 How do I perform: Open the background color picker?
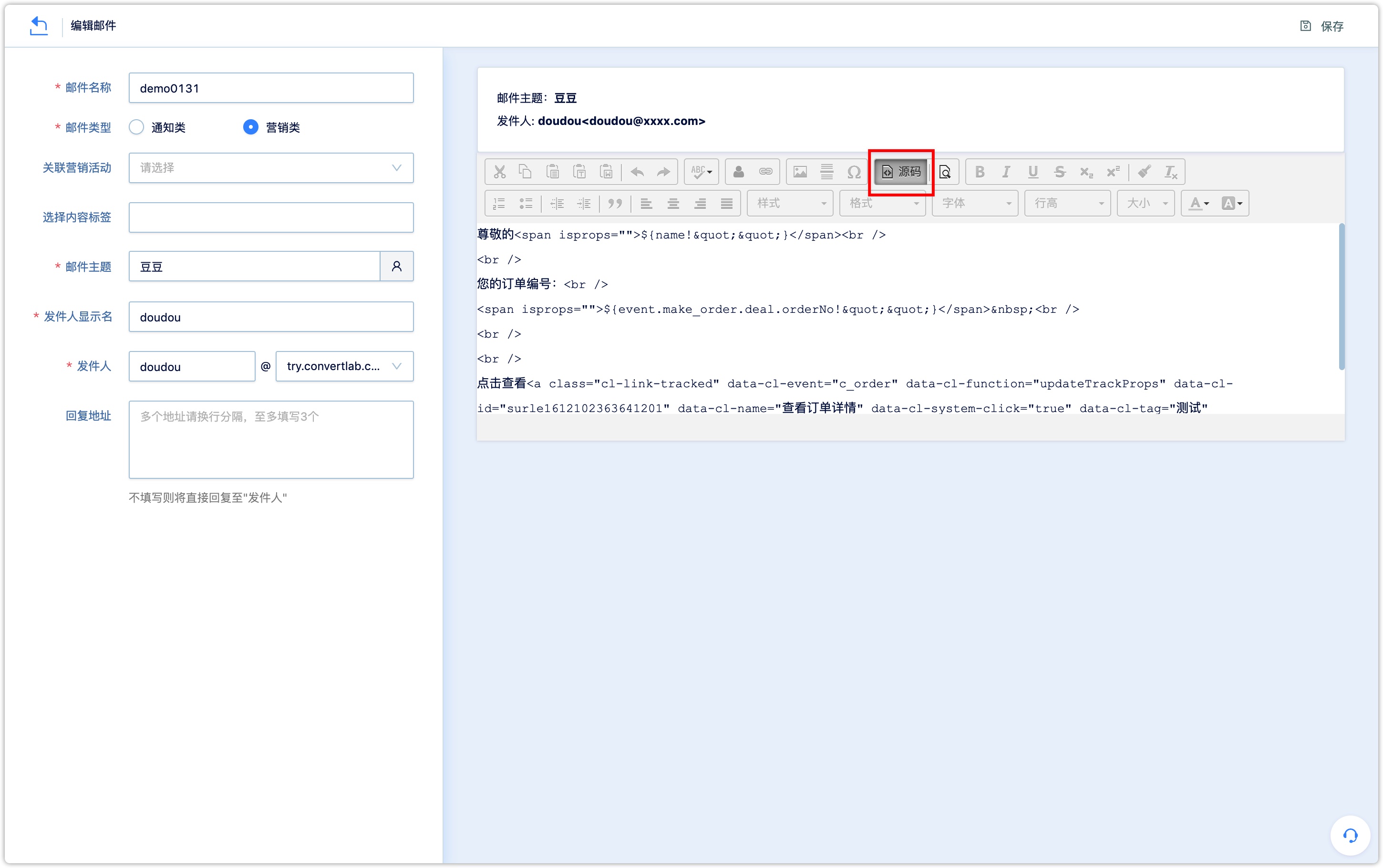[x=1231, y=203]
